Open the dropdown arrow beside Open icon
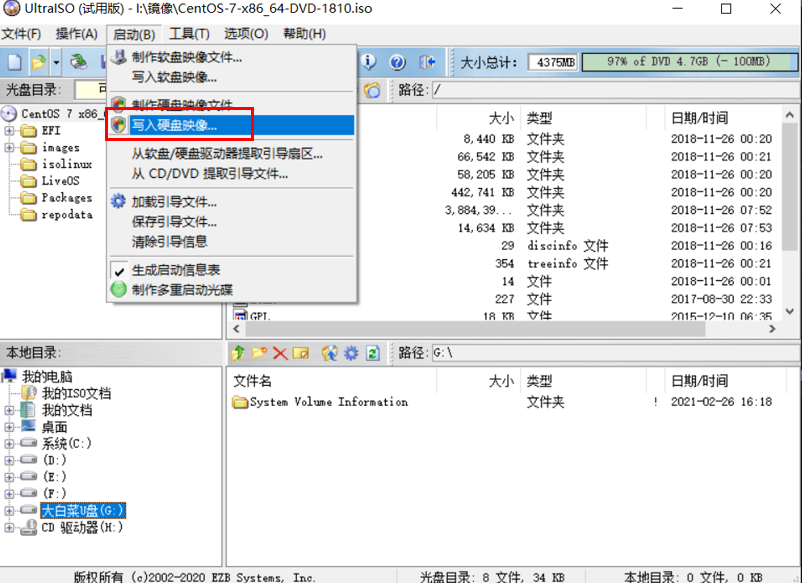802x583 pixels. pos(56,62)
